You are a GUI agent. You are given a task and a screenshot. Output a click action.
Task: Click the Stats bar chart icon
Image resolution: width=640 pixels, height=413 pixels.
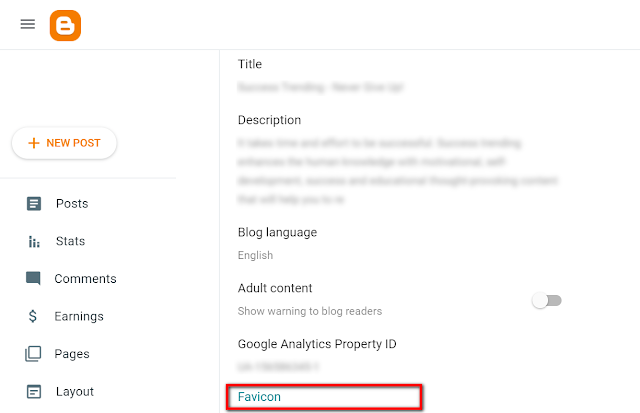(x=34, y=241)
